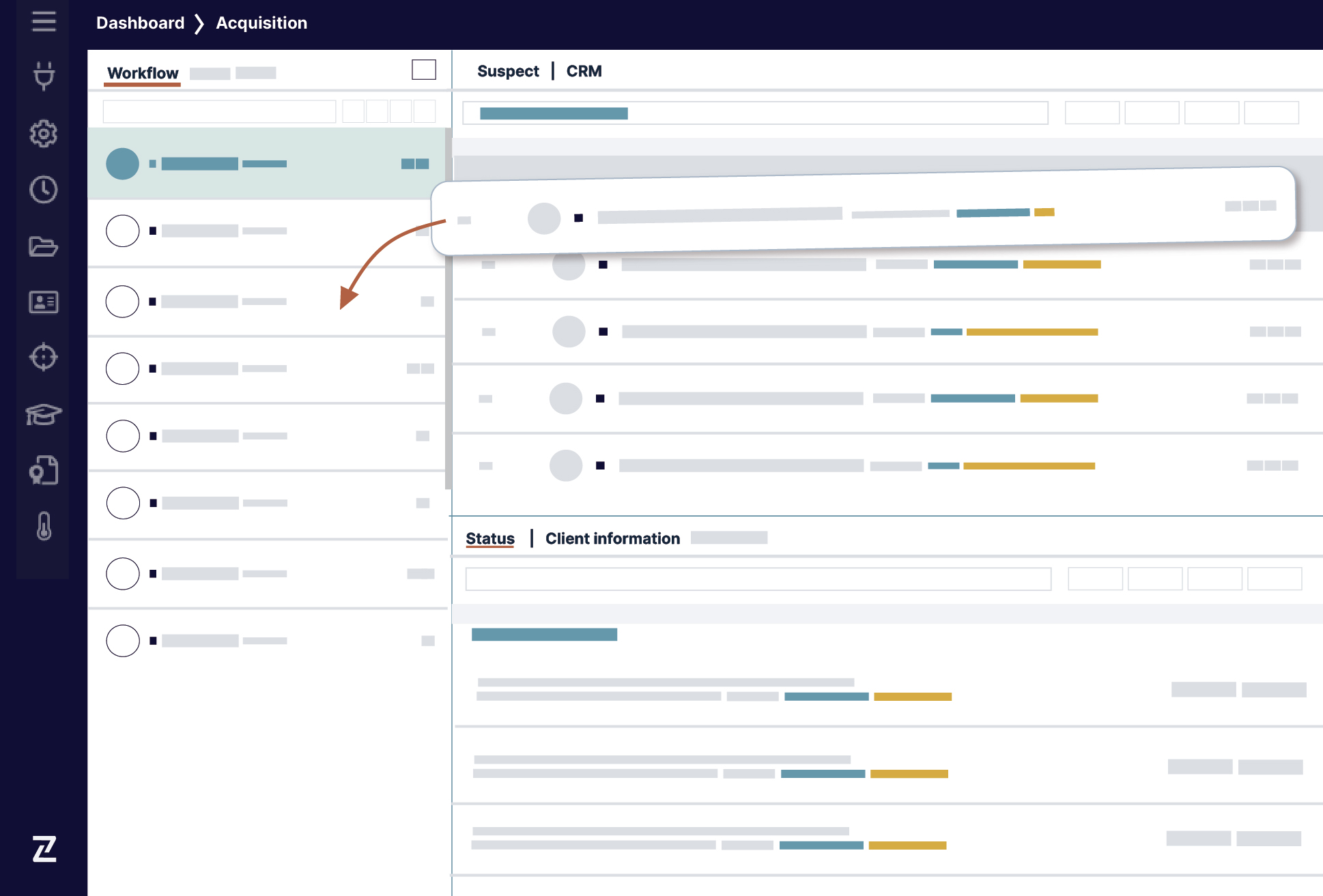Go to Dashboard breadcrumb link
This screenshot has width=1323, height=896.
[141, 23]
